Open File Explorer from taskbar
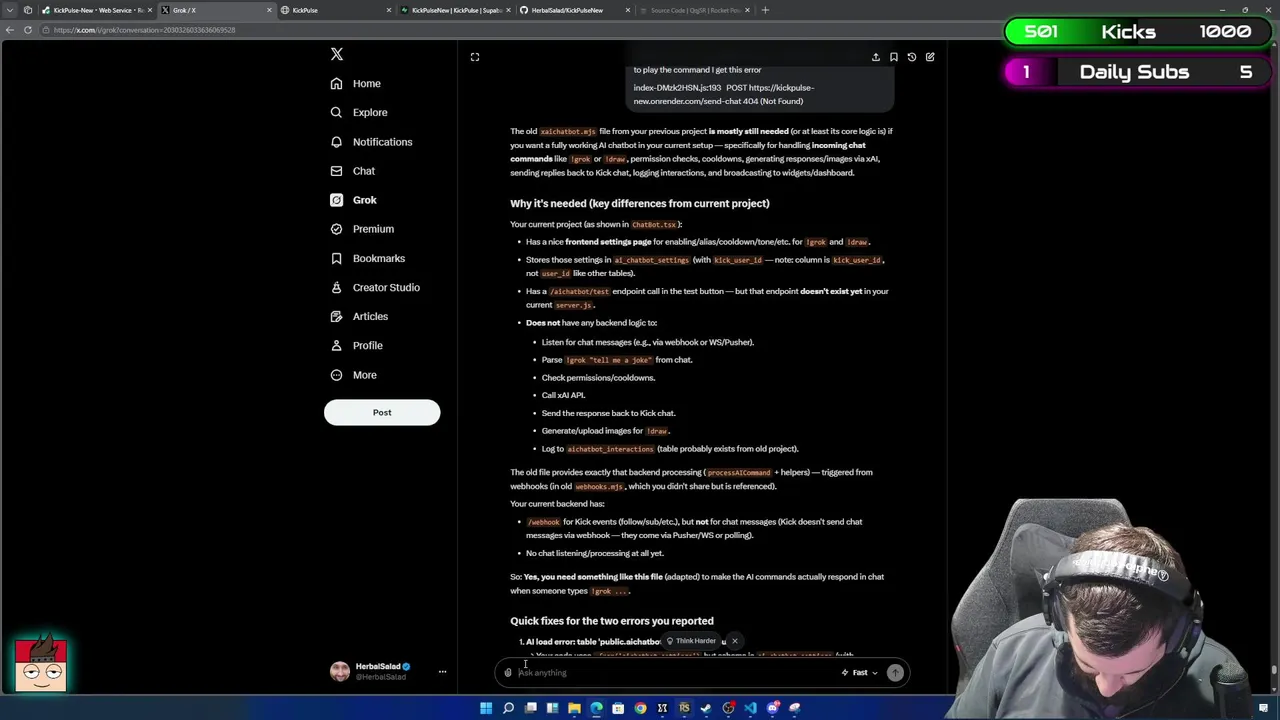Screen dimensions: 1280x720 click(x=574, y=708)
